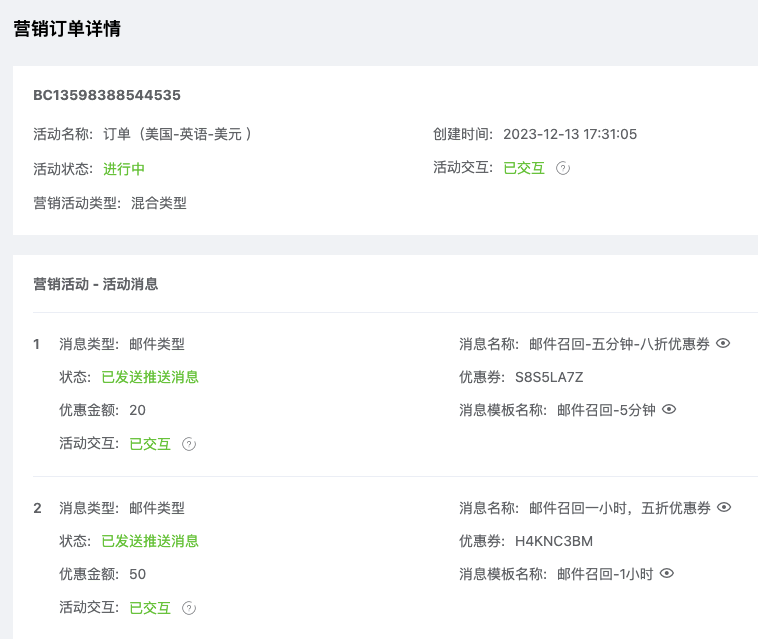The image size is (758, 639).
Task: Click the 进行中 activity status
Action: coord(124,169)
